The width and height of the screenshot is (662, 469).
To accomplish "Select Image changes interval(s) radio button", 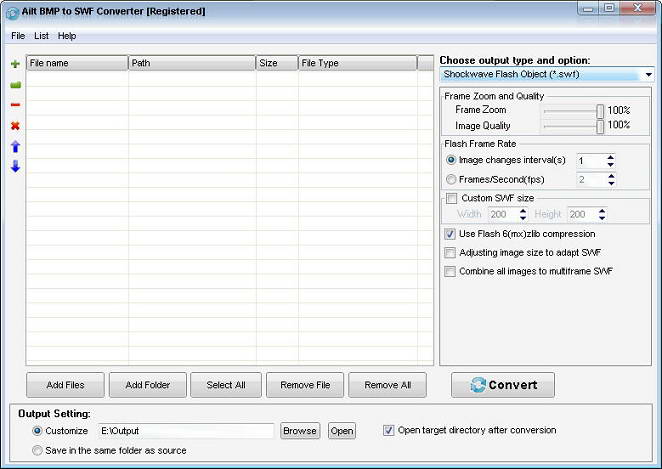I will click(x=451, y=160).
